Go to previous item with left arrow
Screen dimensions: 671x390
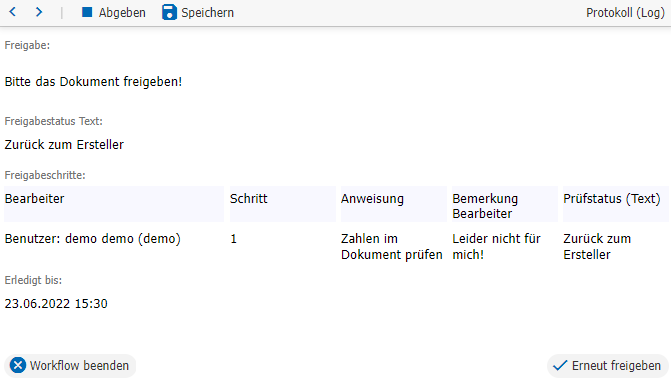[x=13, y=12]
